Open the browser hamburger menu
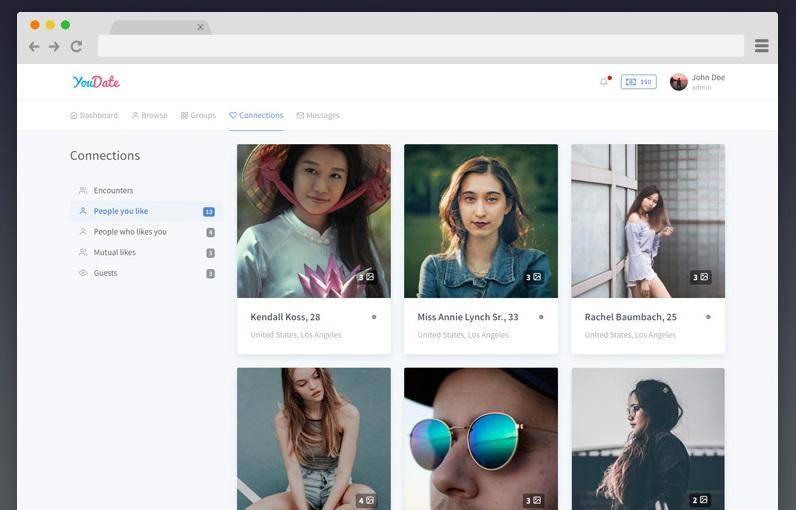 pos(761,46)
